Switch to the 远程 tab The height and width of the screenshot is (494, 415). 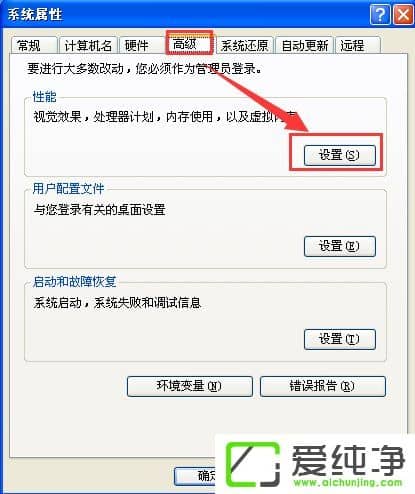click(358, 45)
